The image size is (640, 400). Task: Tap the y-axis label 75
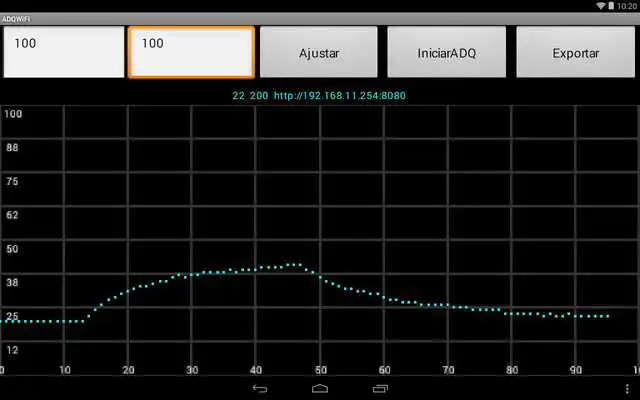coord(12,182)
